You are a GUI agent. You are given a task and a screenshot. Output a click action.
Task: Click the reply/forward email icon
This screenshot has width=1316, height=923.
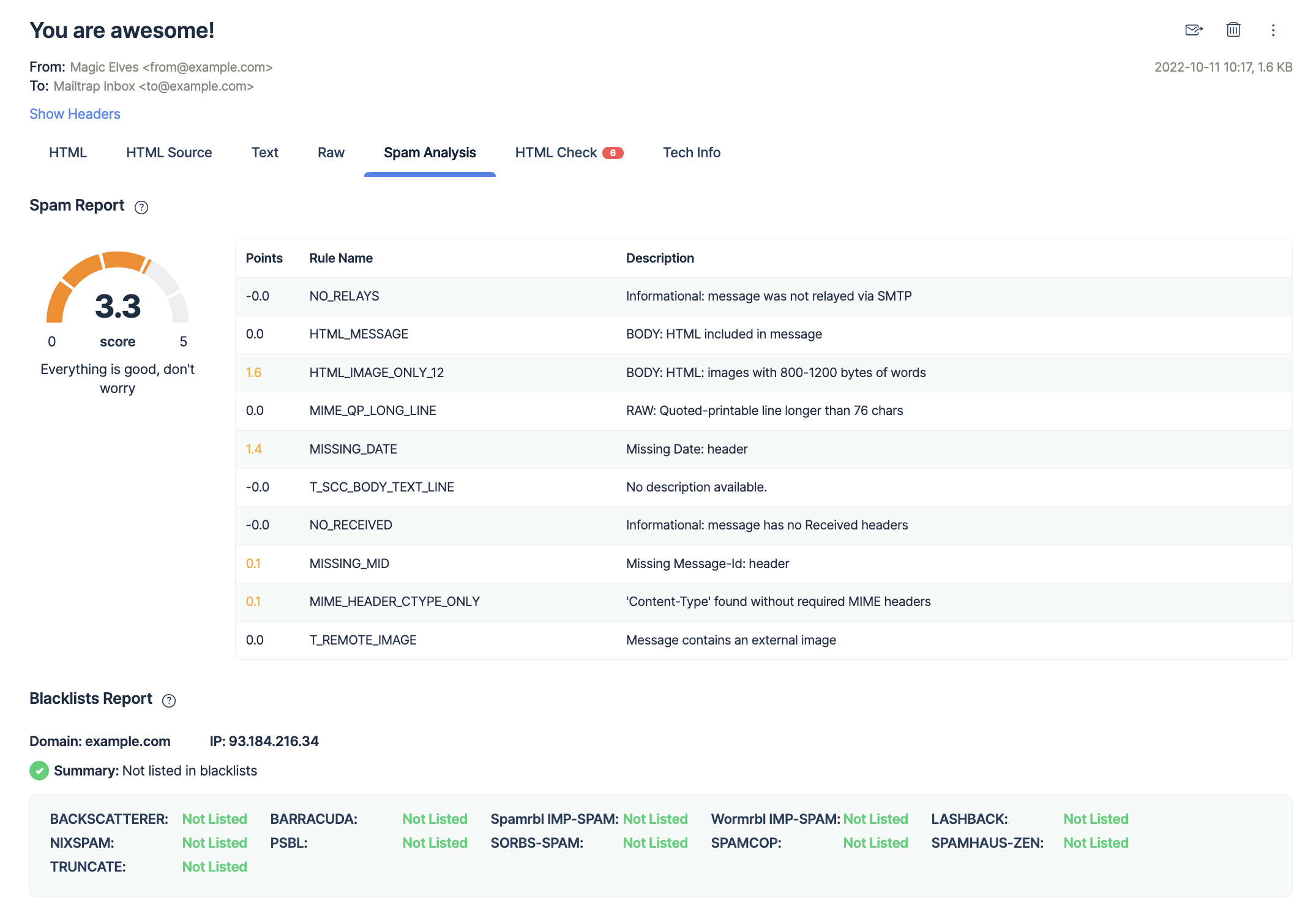pyautogui.click(x=1194, y=30)
